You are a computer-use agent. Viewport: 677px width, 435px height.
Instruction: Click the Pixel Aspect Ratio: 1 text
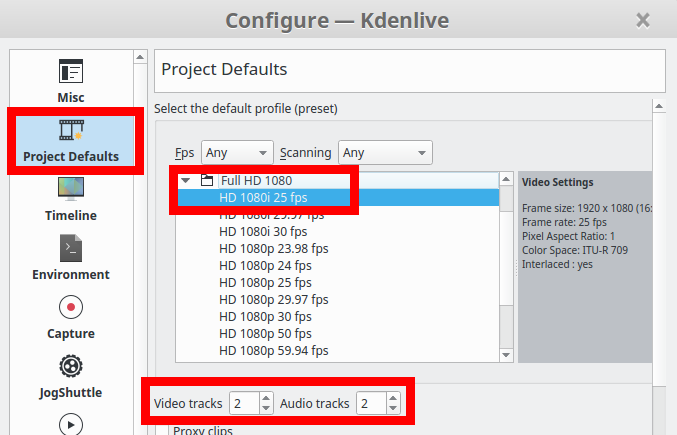click(x=568, y=236)
